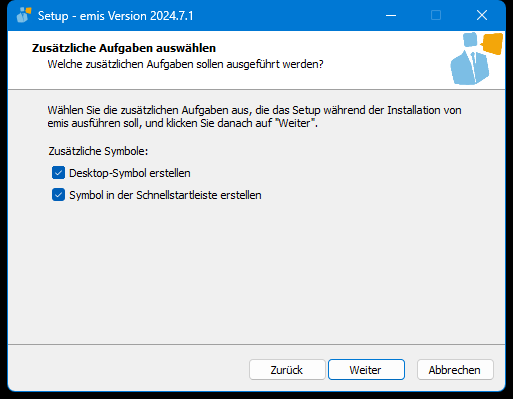
Task: Click "Welche zusätzlichen Aufgaben sollen ausgeführt werden?"
Action: tap(185, 64)
